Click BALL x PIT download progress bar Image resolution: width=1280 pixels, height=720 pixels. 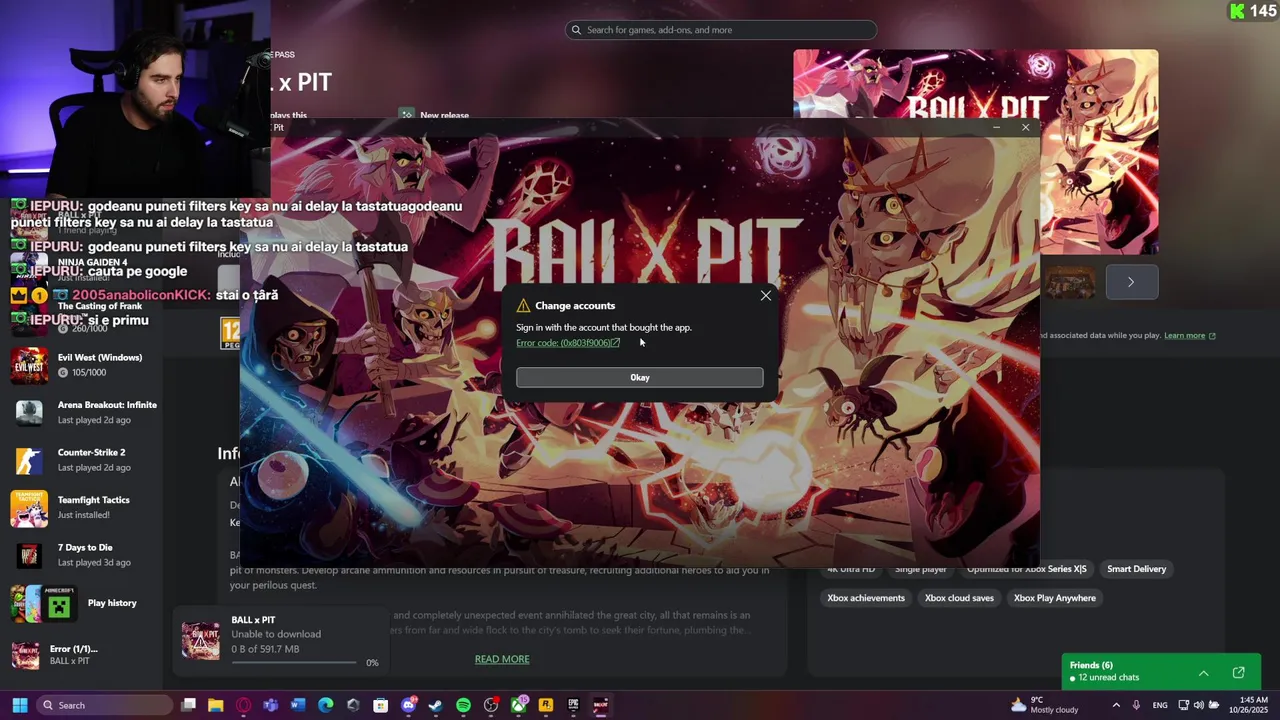click(x=294, y=663)
